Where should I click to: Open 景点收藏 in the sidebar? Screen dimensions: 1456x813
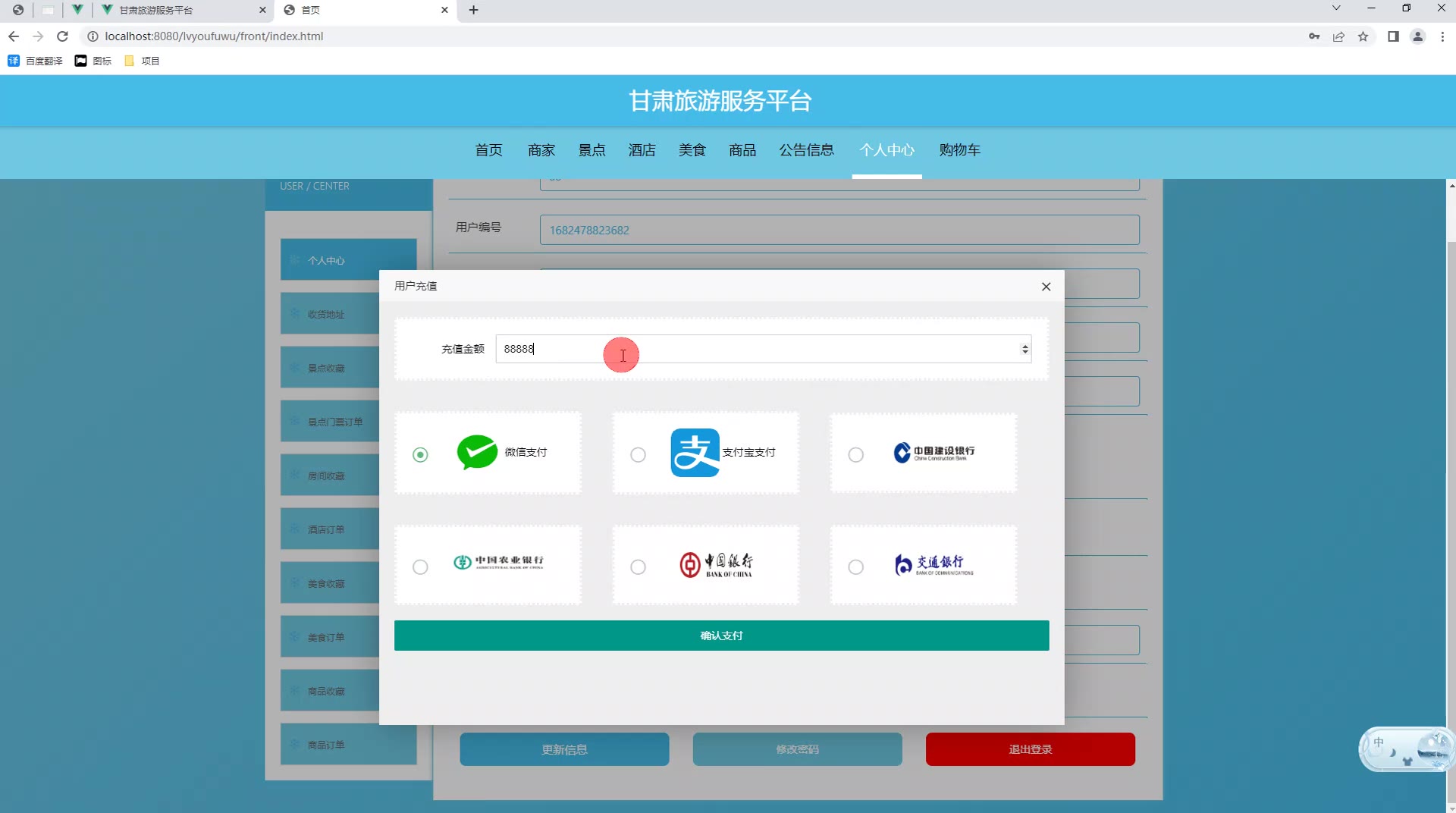click(x=330, y=368)
